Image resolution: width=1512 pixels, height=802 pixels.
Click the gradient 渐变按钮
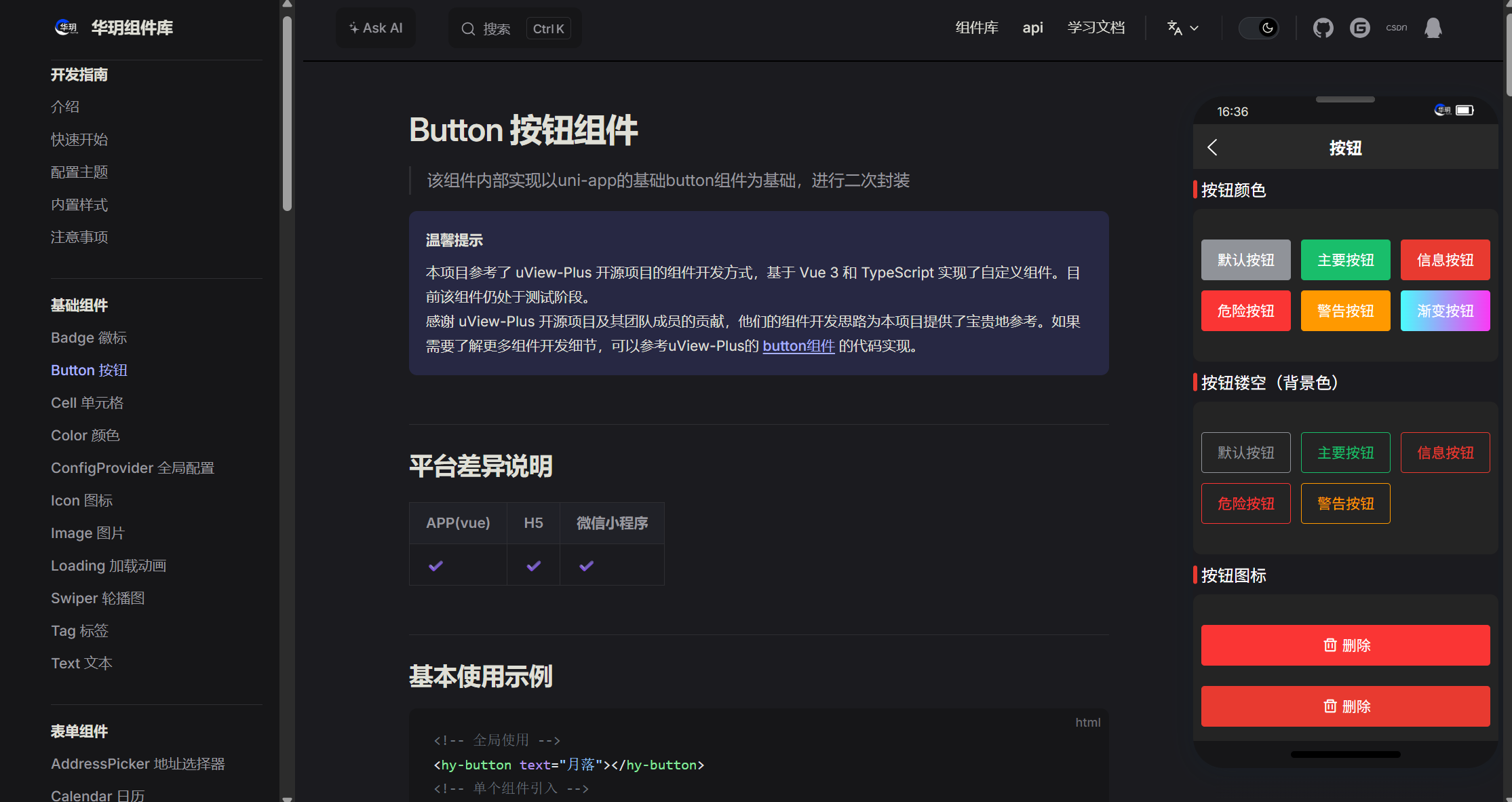(x=1445, y=311)
